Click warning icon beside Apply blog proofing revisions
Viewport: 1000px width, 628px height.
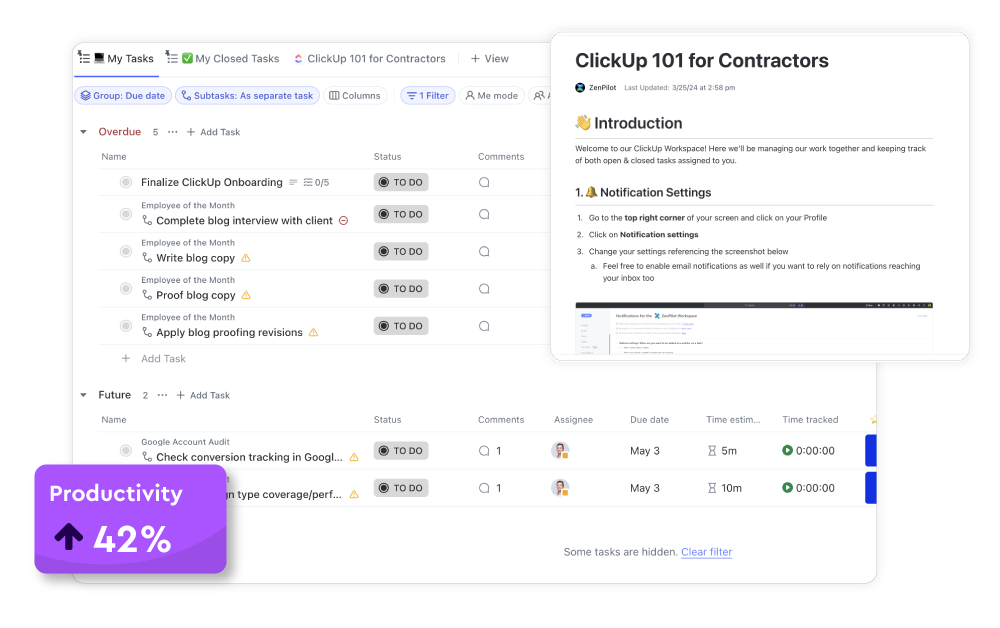(x=313, y=332)
